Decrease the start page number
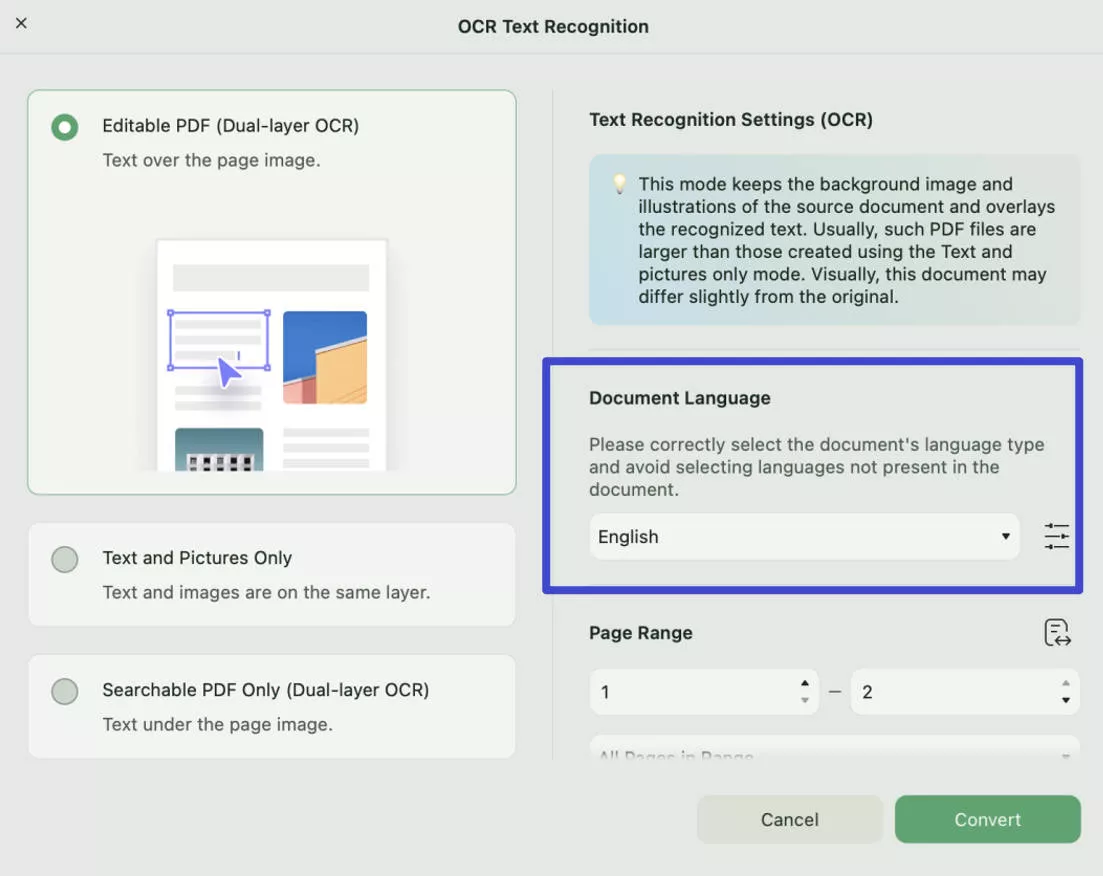1103x876 pixels. [x=805, y=701]
